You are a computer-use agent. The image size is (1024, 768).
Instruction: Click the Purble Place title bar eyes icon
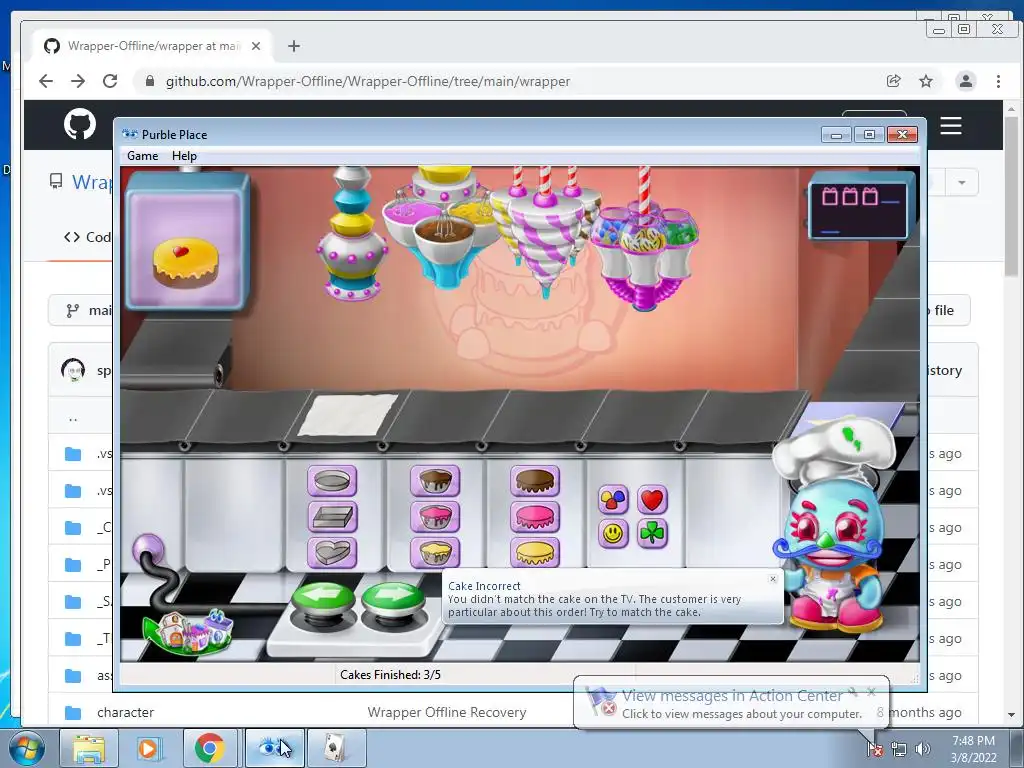pos(130,134)
